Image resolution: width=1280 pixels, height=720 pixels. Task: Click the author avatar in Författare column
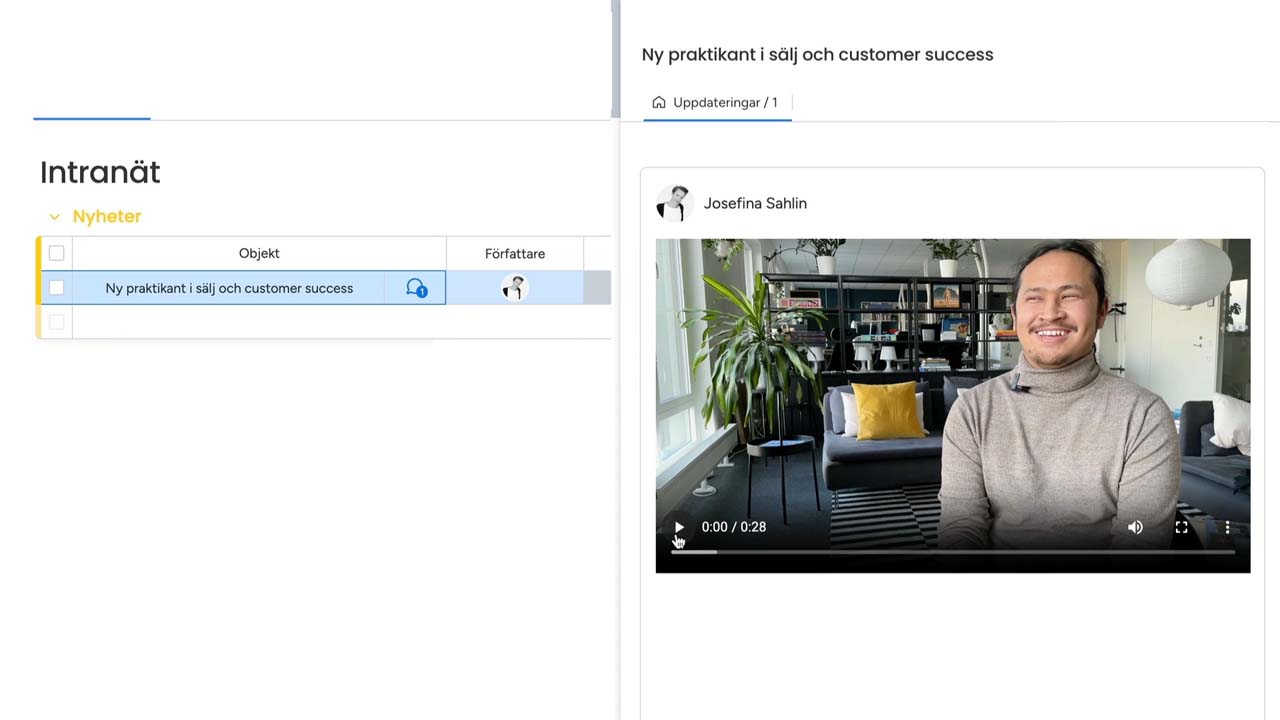[x=514, y=288]
